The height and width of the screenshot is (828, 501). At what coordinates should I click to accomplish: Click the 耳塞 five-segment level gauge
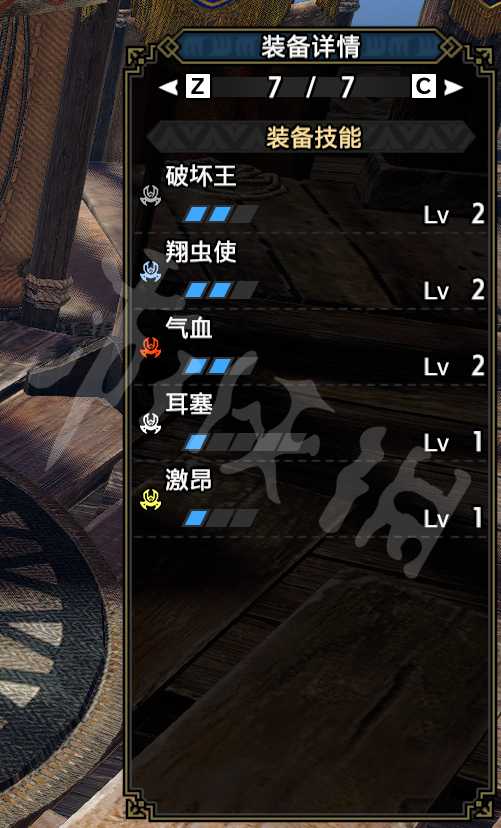pyautogui.click(x=245, y=442)
